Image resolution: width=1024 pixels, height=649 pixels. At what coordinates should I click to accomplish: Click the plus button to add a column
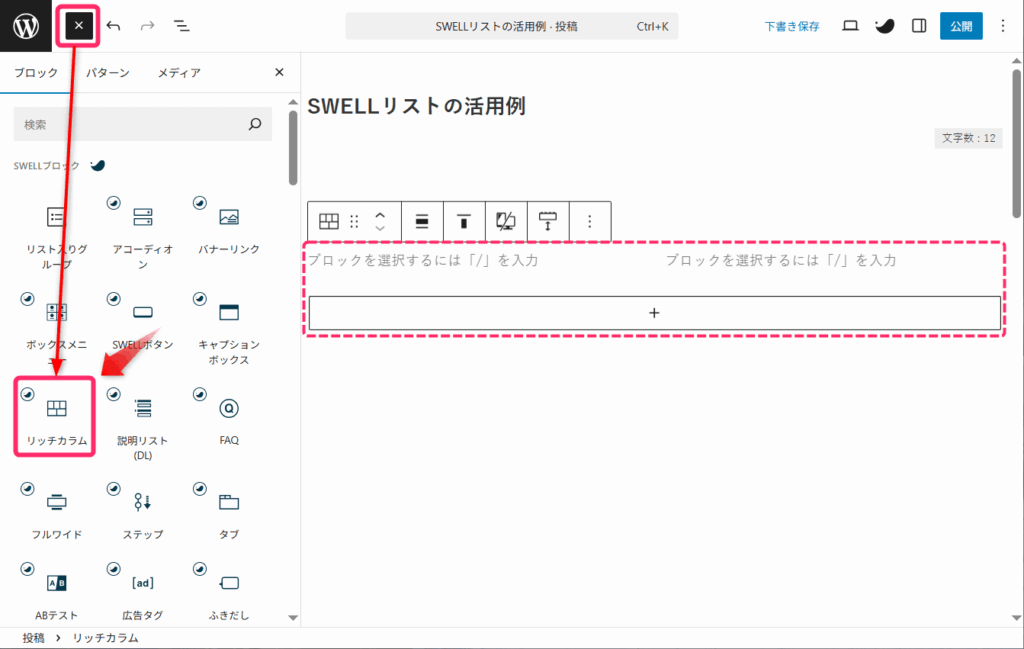coord(654,313)
